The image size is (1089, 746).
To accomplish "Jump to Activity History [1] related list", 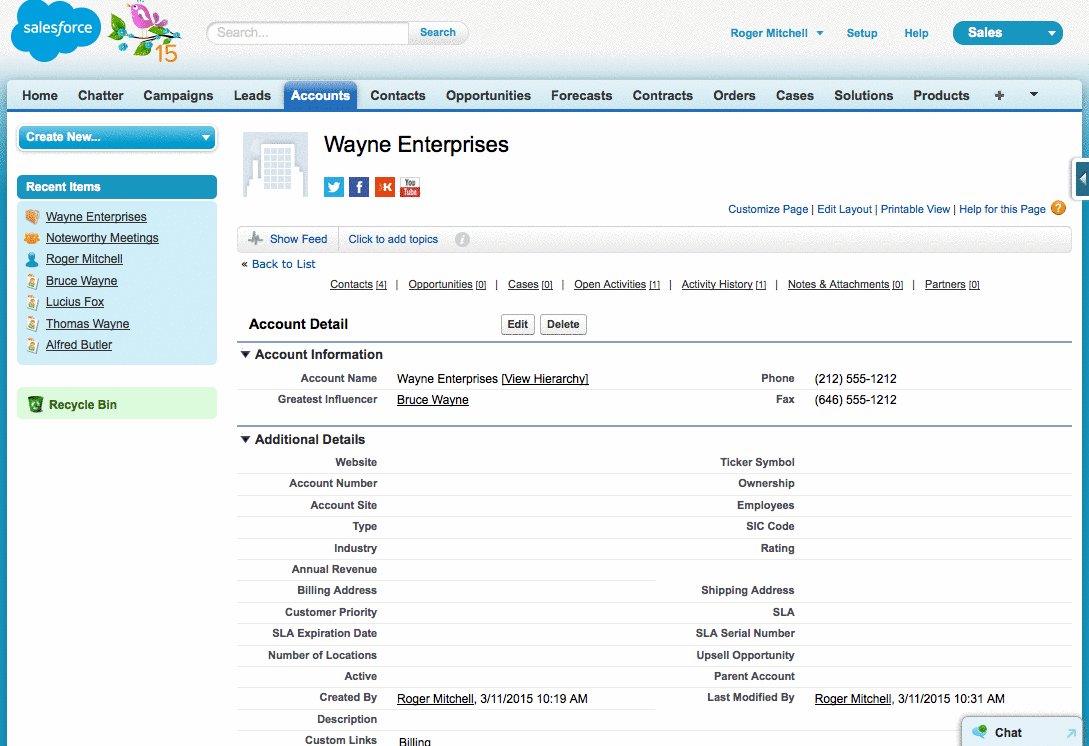I will (724, 284).
